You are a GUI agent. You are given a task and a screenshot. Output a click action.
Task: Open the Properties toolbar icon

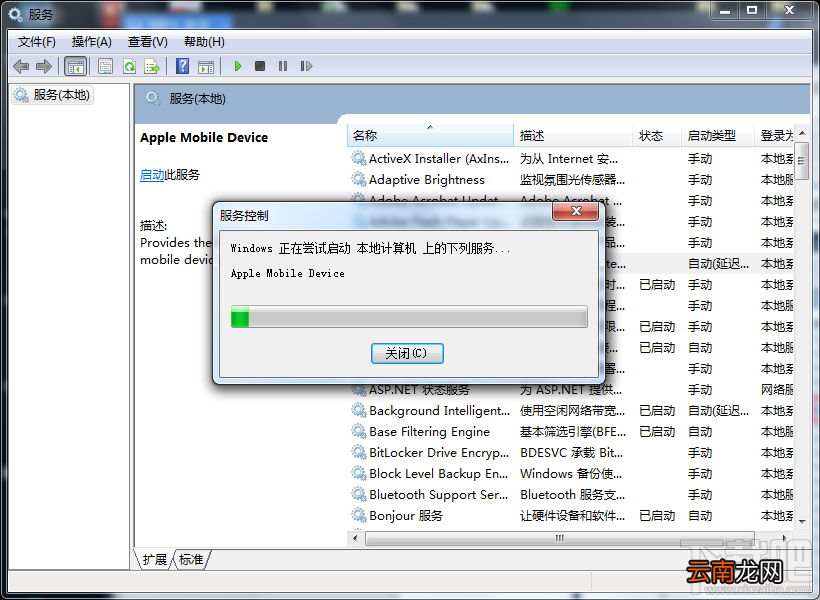(x=106, y=66)
